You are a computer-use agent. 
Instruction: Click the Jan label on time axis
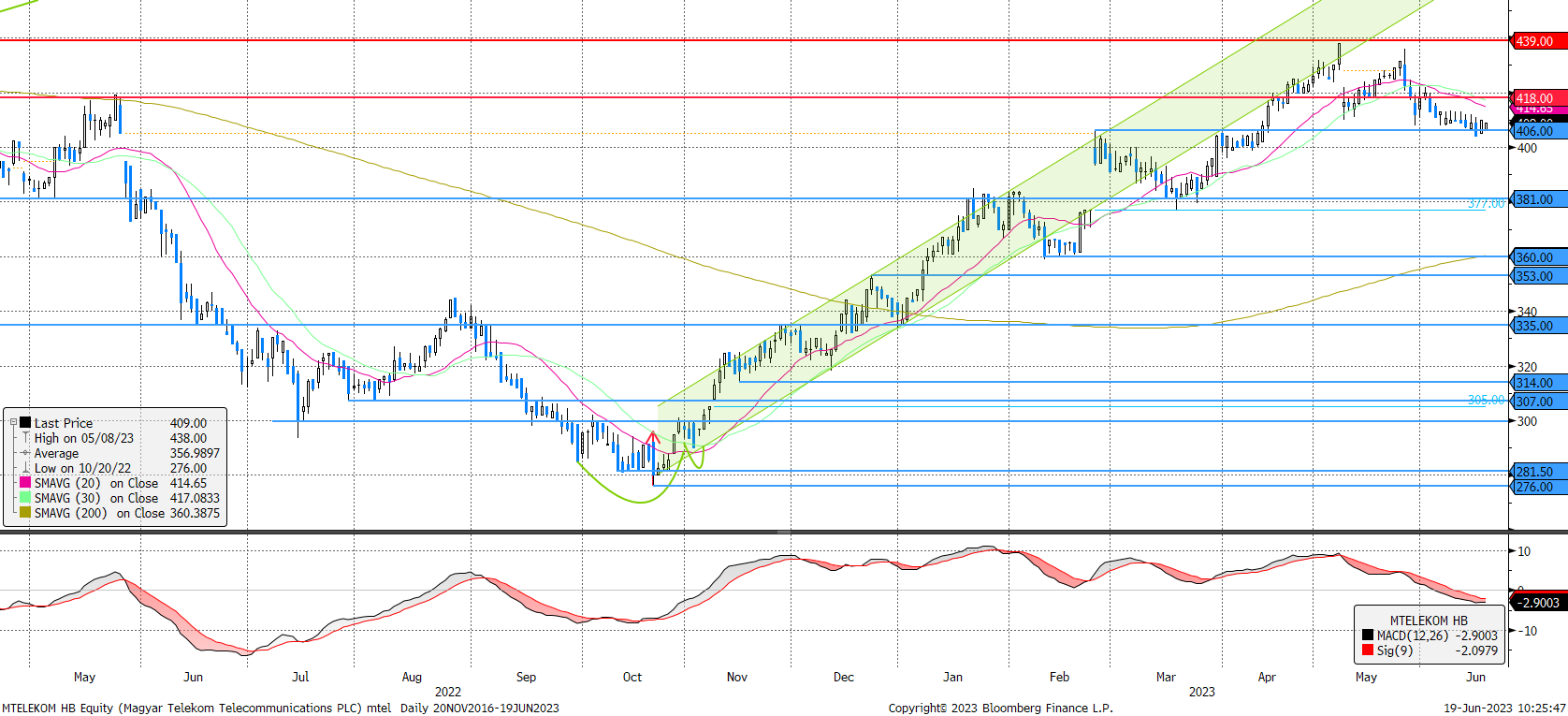click(x=952, y=677)
